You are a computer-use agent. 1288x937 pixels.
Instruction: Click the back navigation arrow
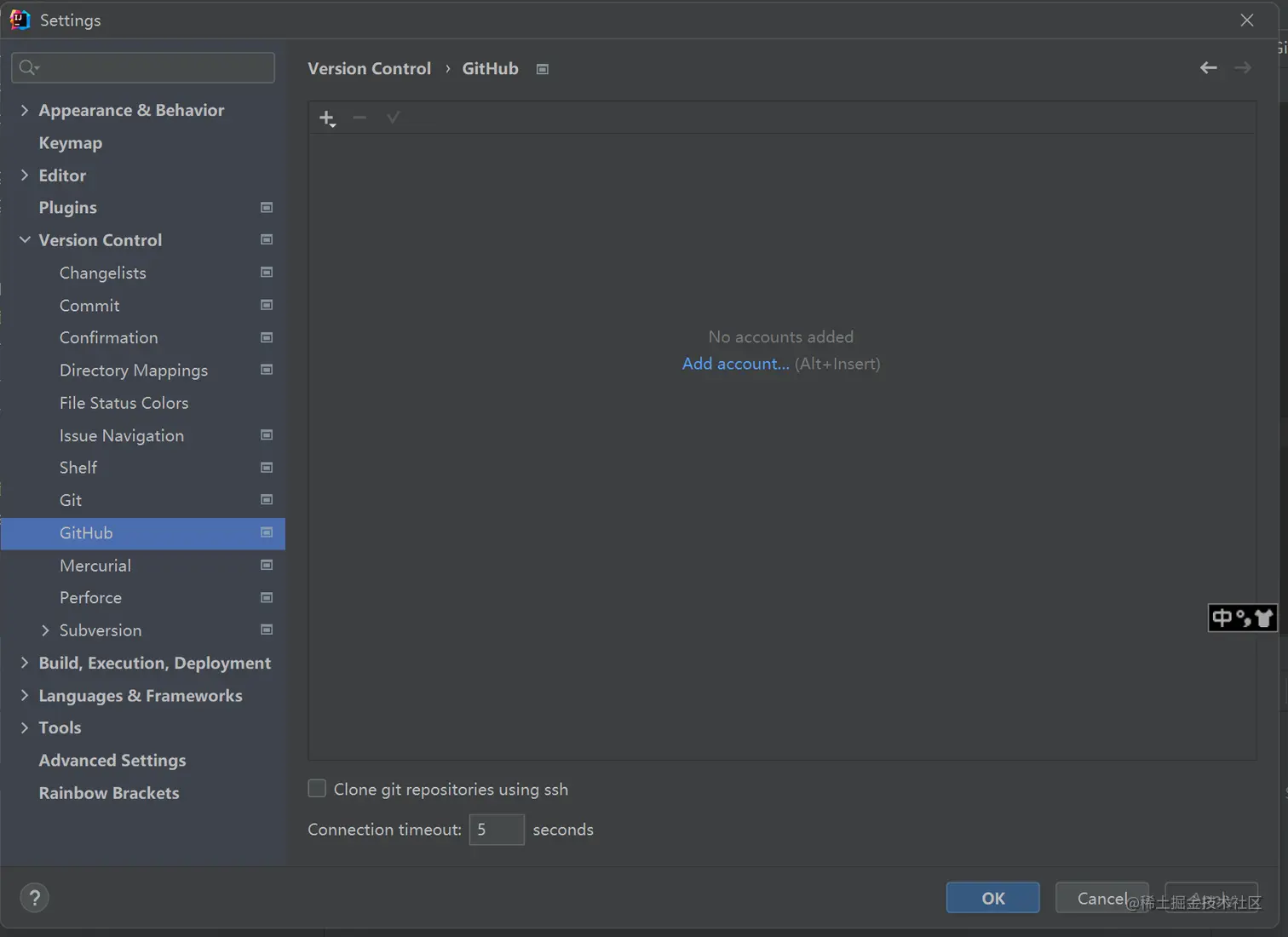[1208, 68]
